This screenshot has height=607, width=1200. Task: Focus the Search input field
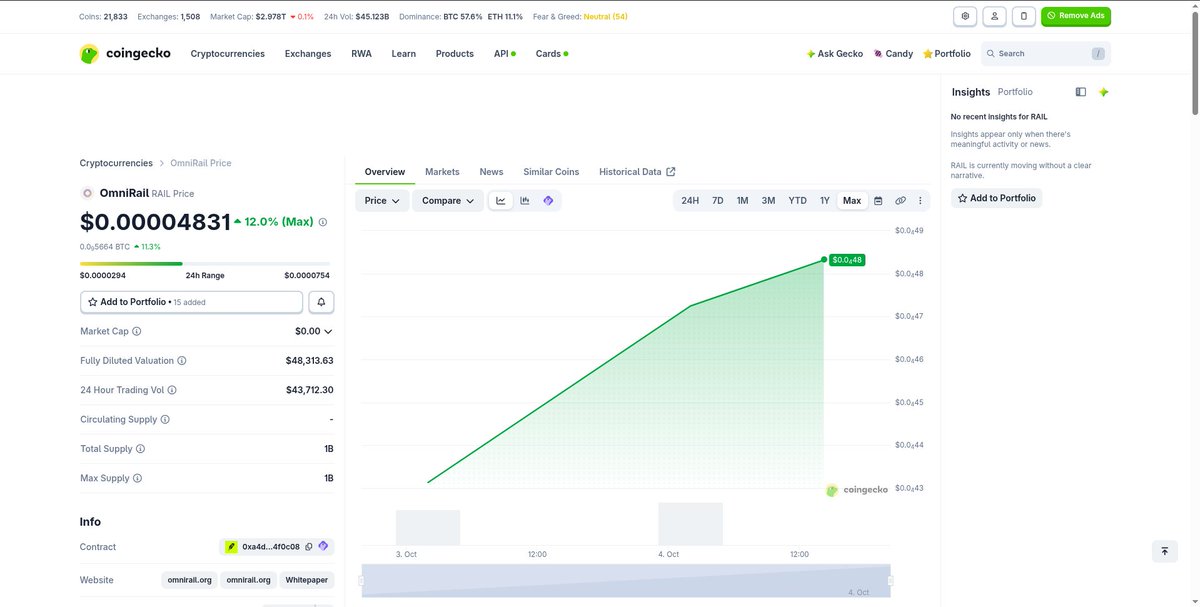point(1046,54)
